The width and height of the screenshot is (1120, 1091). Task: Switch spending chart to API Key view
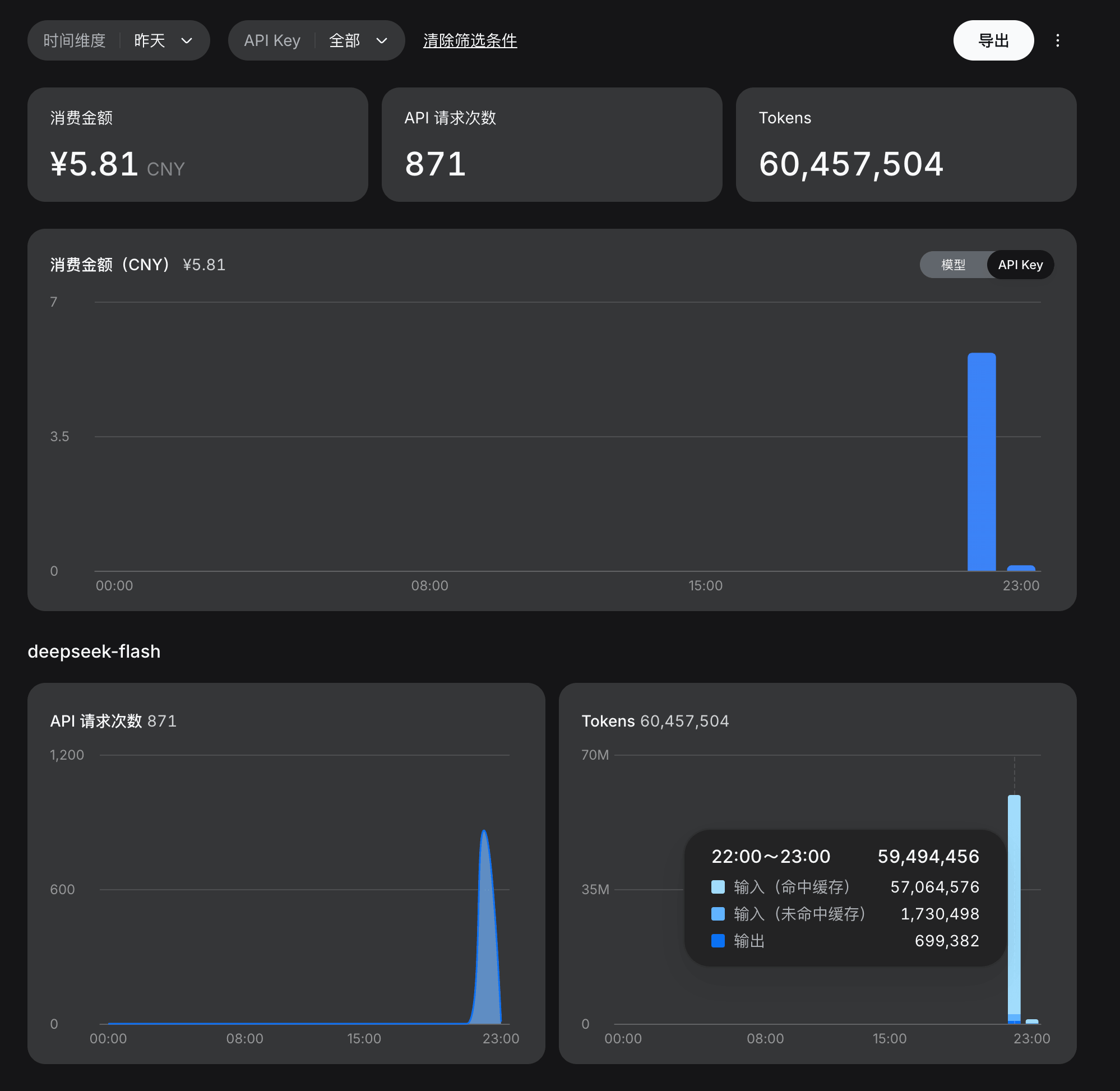(x=1020, y=265)
